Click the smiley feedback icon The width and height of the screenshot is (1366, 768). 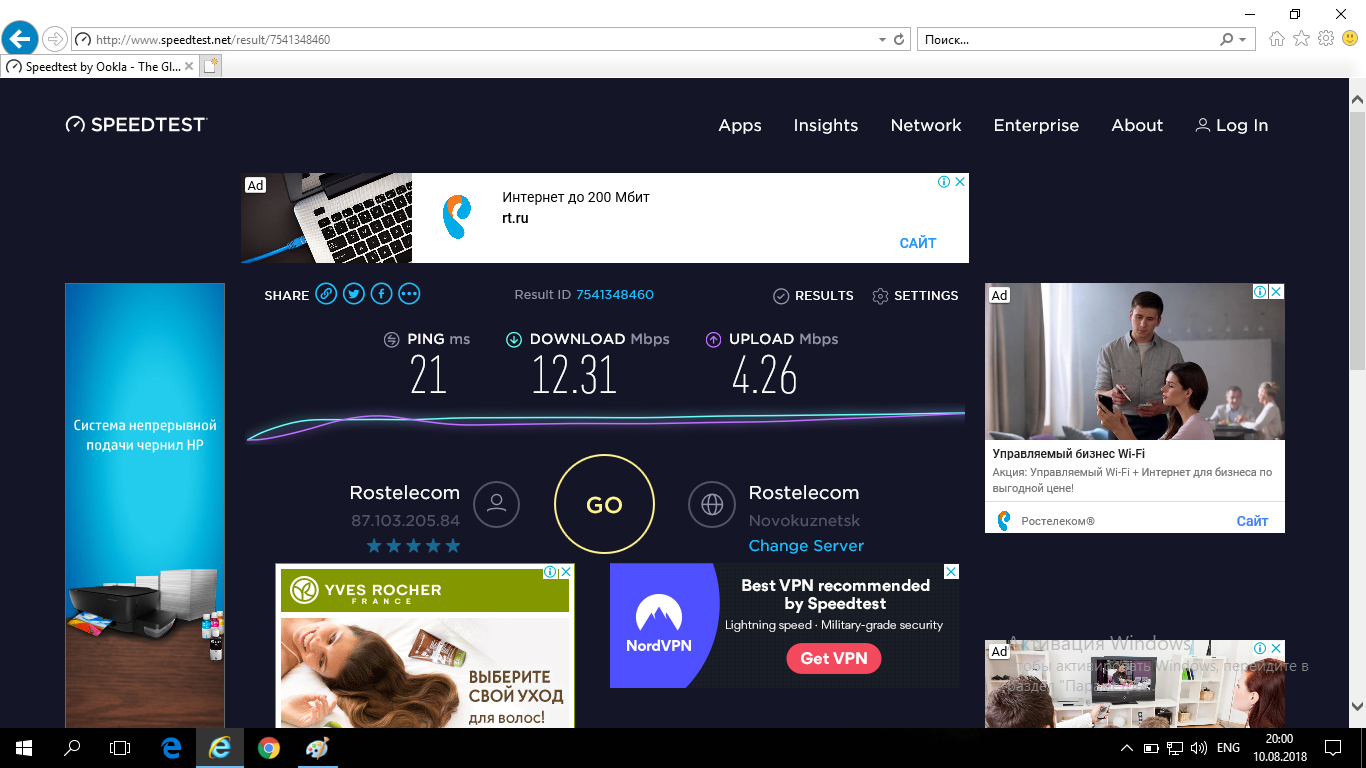(x=1350, y=39)
